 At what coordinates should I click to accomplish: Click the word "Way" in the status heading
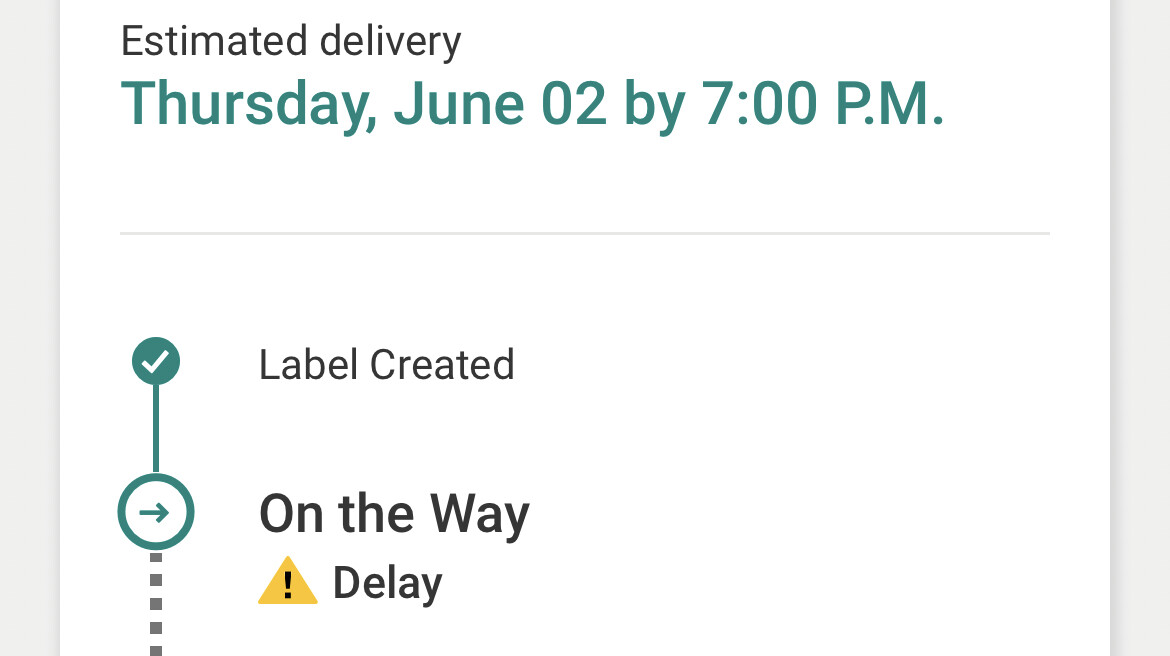[479, 514]
